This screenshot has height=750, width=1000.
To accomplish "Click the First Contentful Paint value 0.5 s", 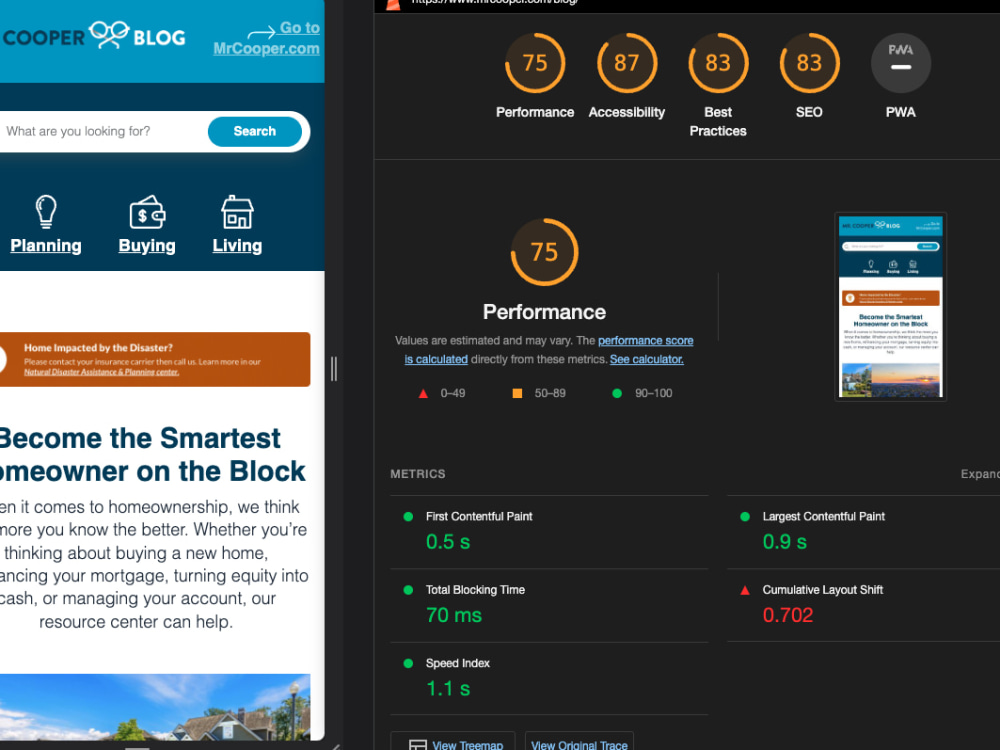I will (448, 541).
